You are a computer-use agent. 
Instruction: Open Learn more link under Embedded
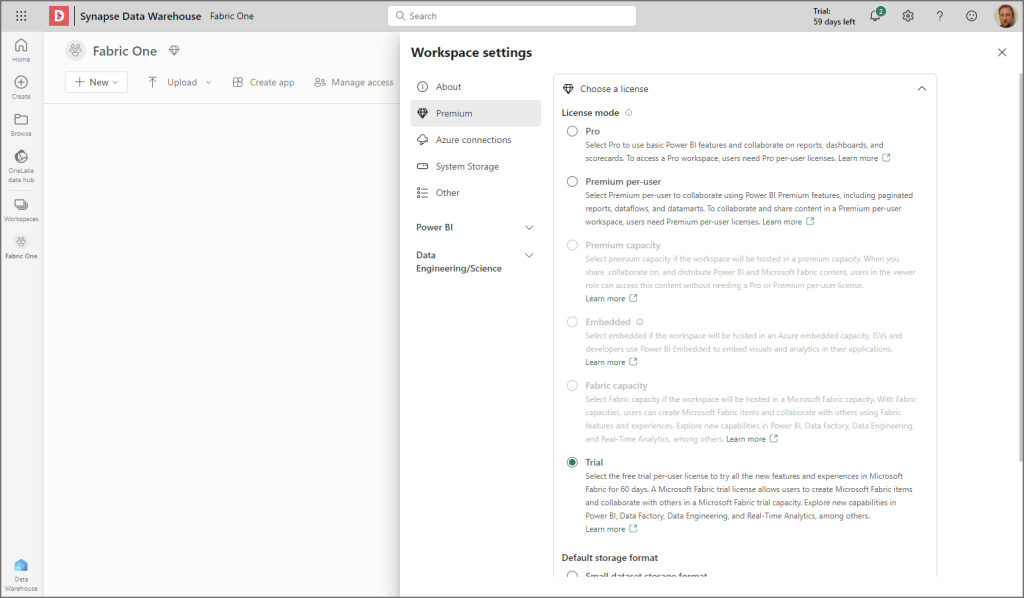pyautogui.click(x=611, y=362)
